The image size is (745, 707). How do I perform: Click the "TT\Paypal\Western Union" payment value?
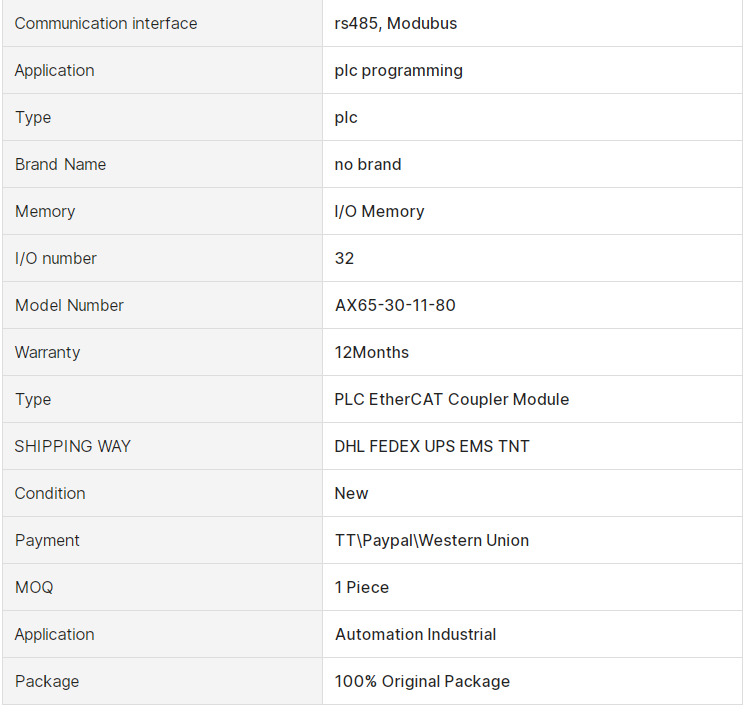432,540
